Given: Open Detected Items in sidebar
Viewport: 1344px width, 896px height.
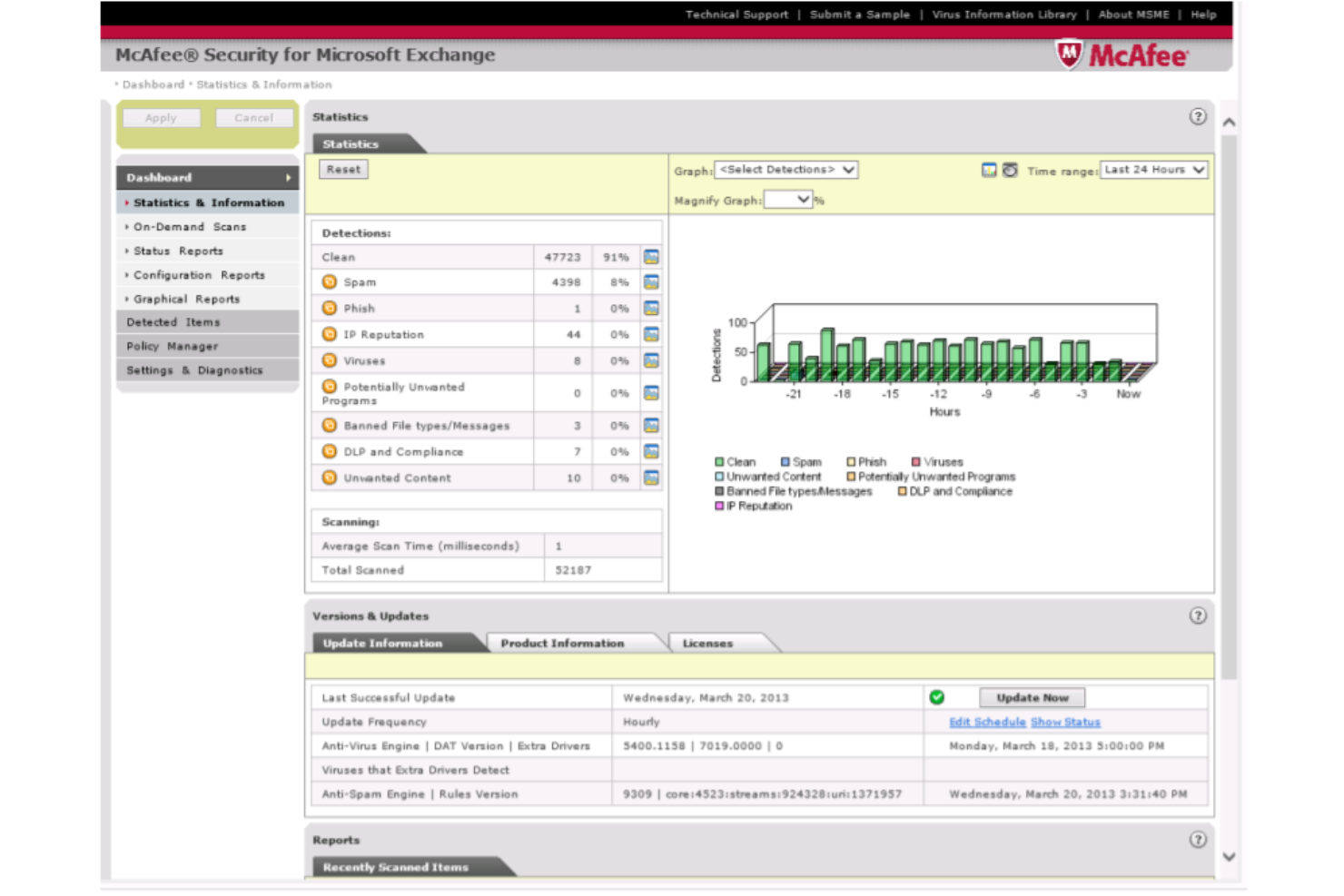Looking at the screenshot, I should point(208,322).
